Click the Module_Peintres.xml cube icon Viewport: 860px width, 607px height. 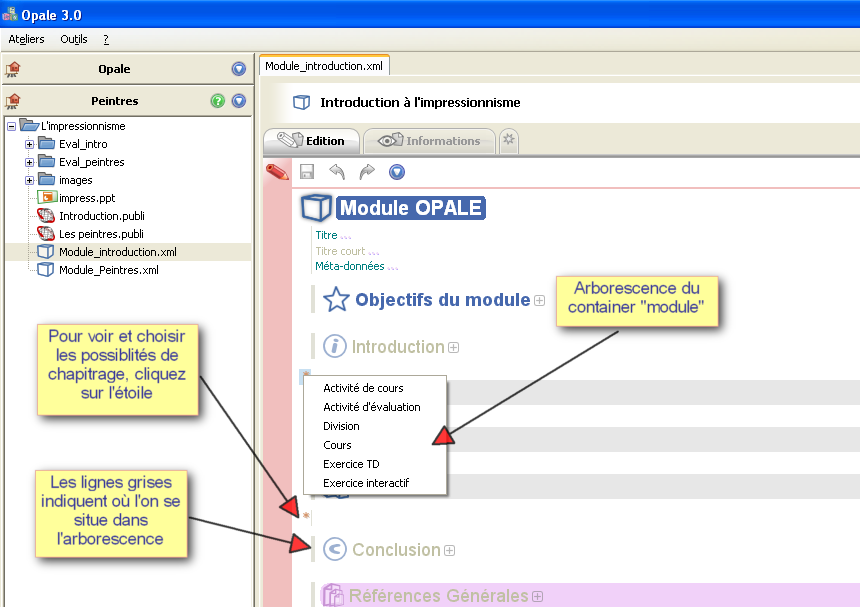click(x=46, y=270)
